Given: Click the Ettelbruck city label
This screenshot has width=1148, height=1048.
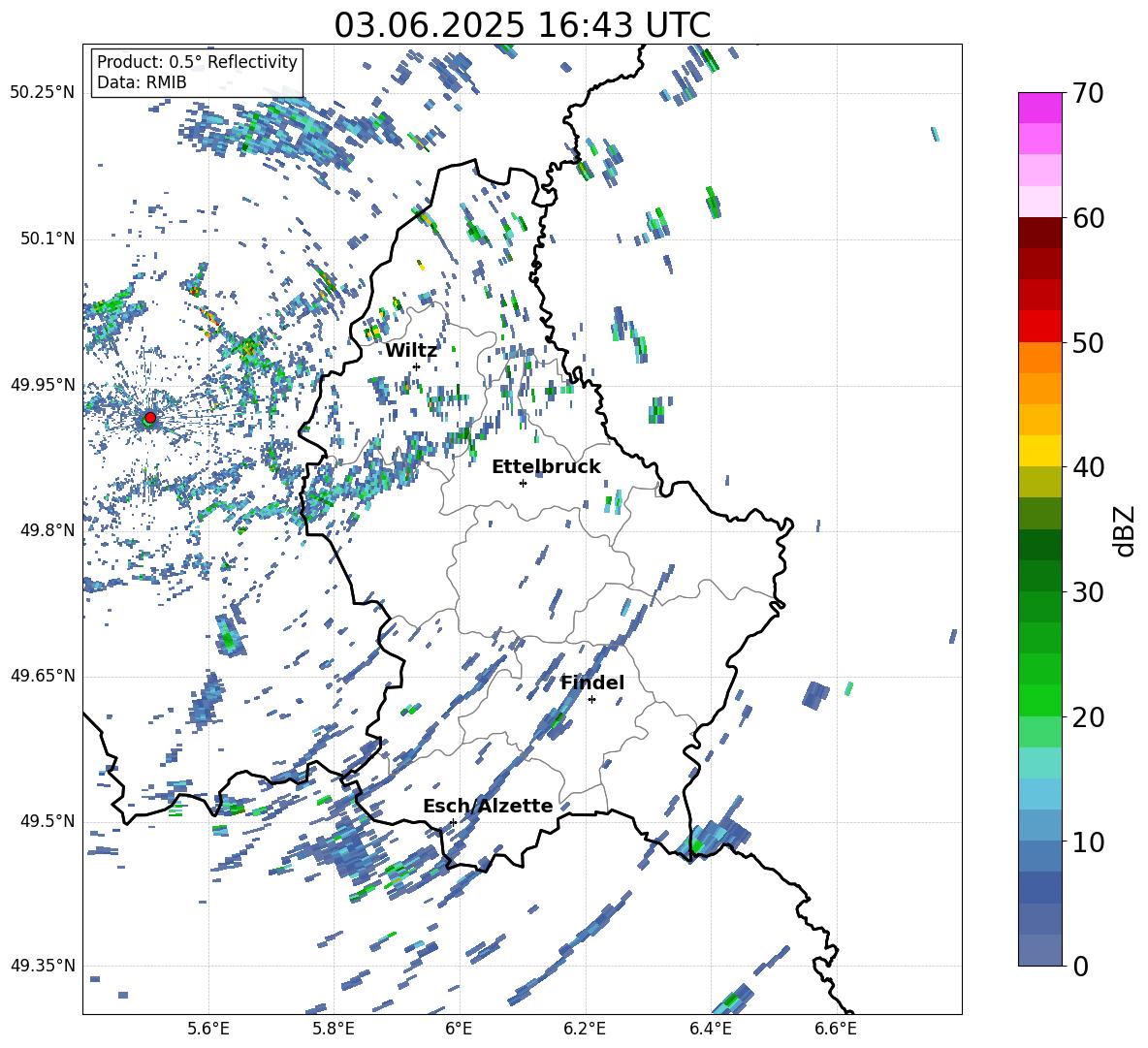Looking at the screenshot, I should coord(546,467).
